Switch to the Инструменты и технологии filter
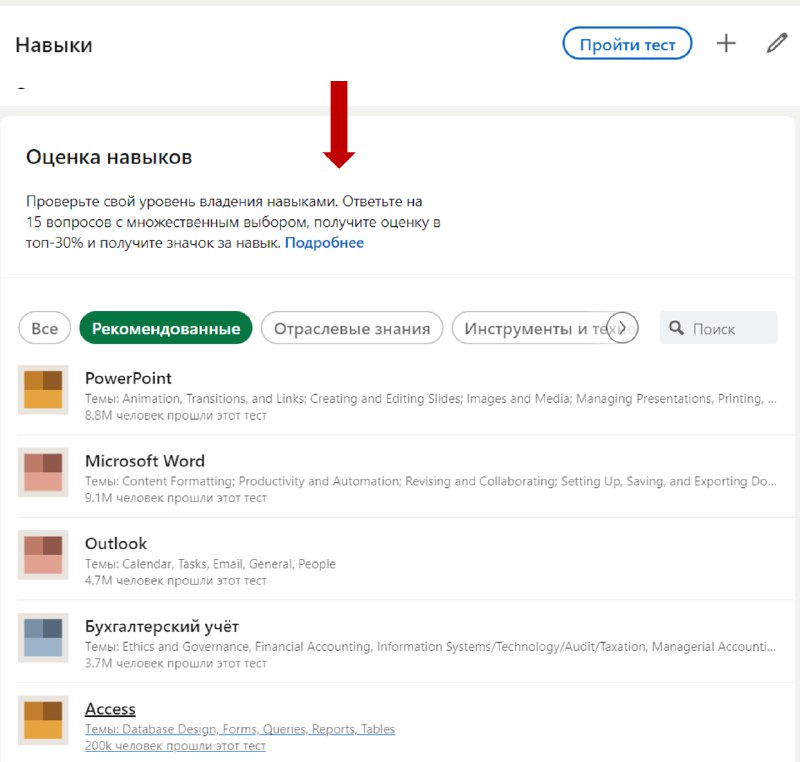This screenshot has height=762, width=800. (532, 328)
